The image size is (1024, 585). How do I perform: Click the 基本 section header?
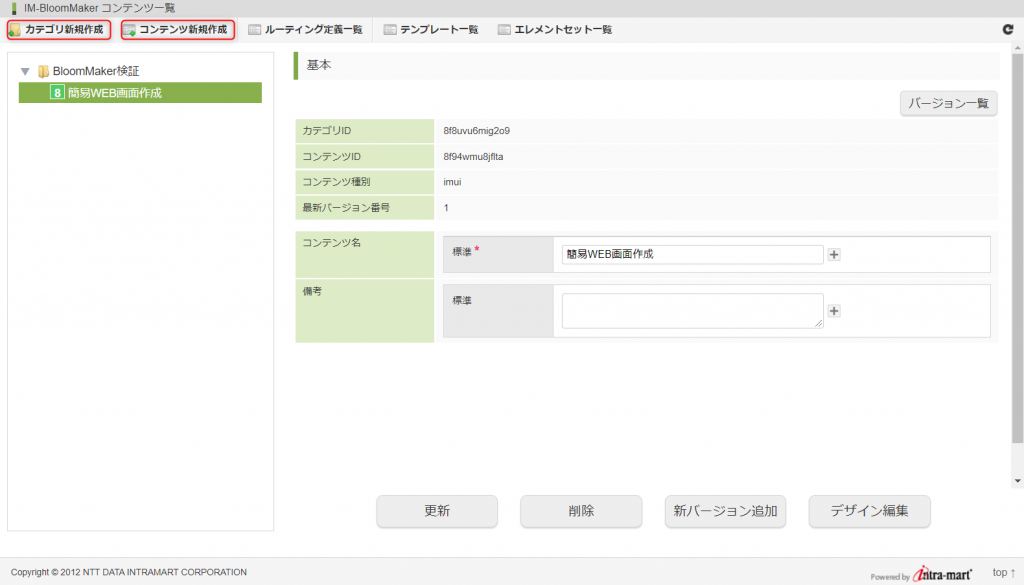[647, 65]
